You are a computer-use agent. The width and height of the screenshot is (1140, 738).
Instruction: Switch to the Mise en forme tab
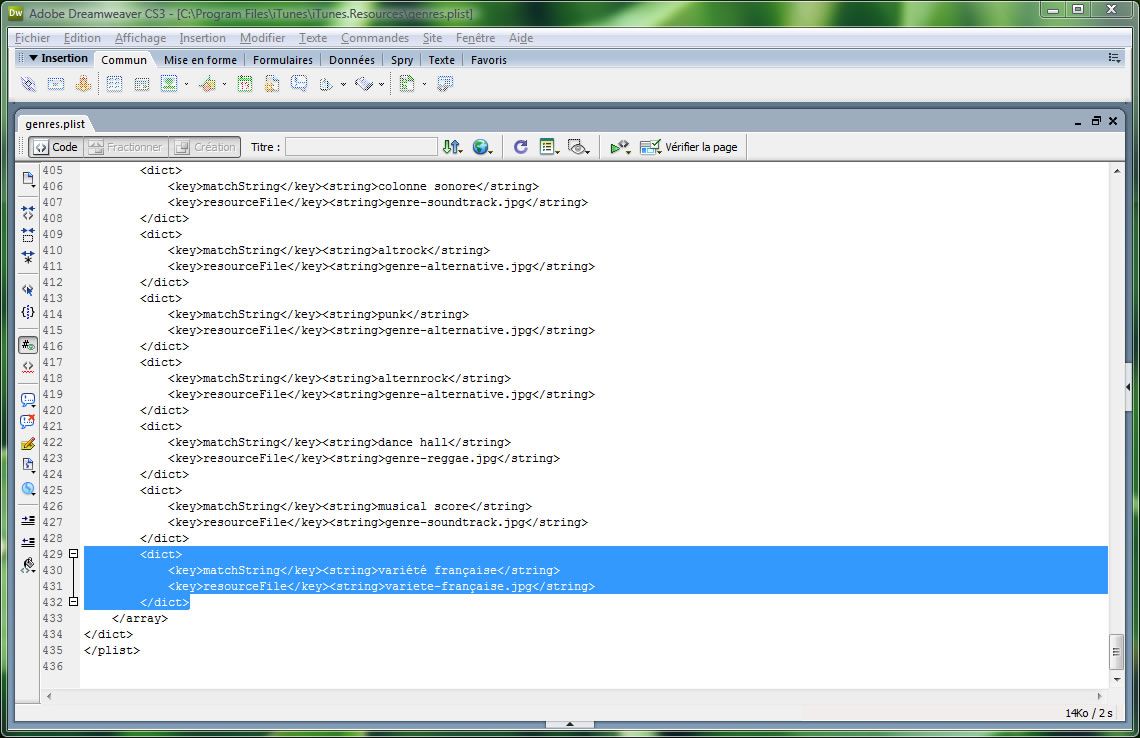pos(200,60)
